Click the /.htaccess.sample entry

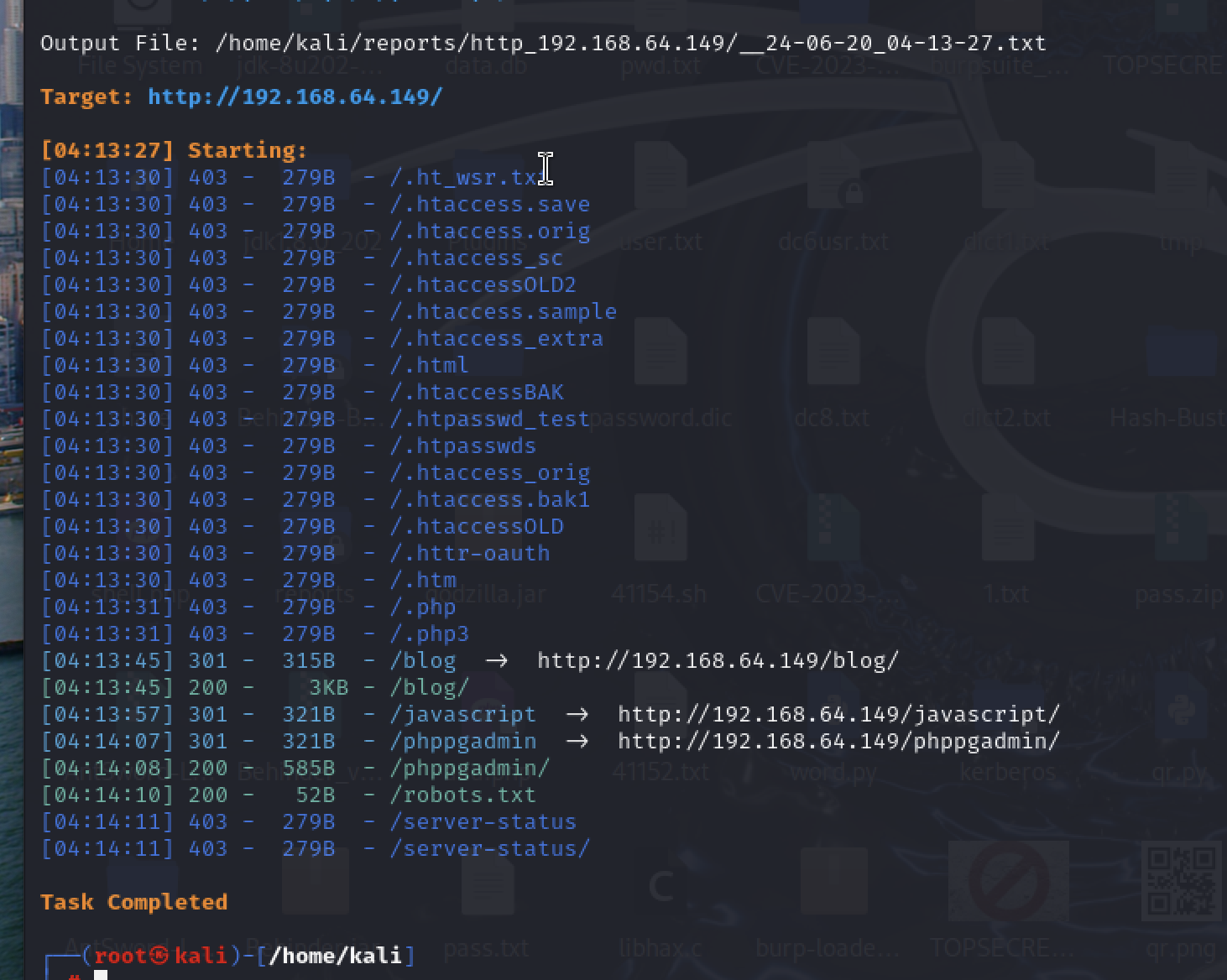503,311
